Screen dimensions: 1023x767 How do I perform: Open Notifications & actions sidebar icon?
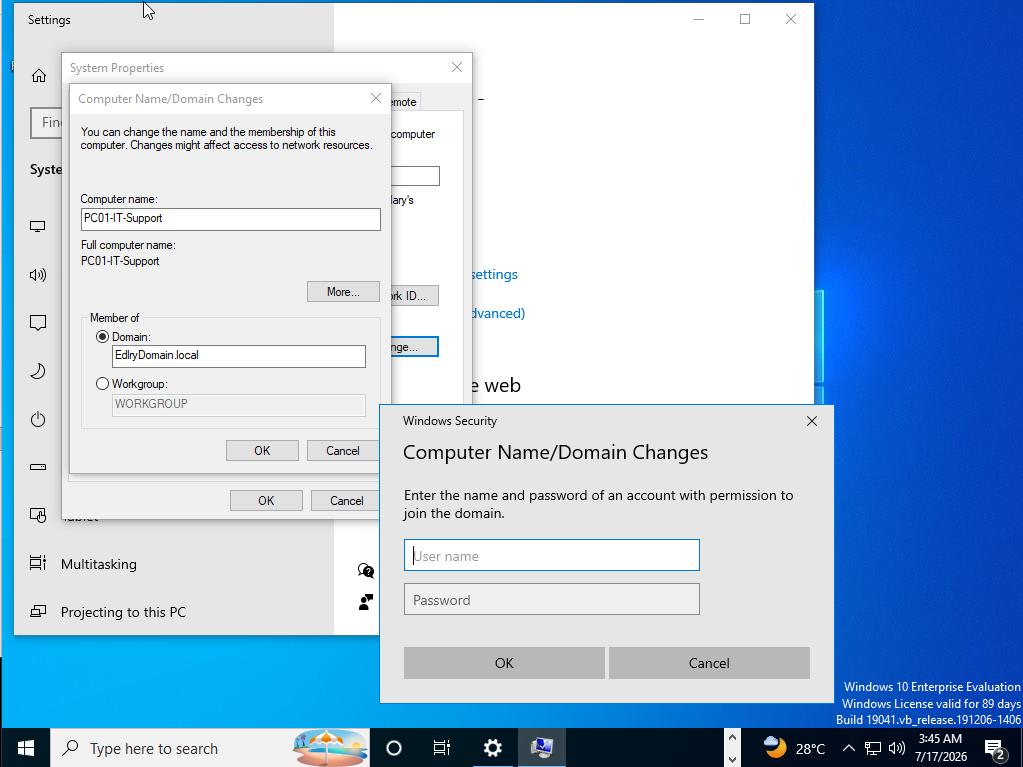(x=38, y=322)
